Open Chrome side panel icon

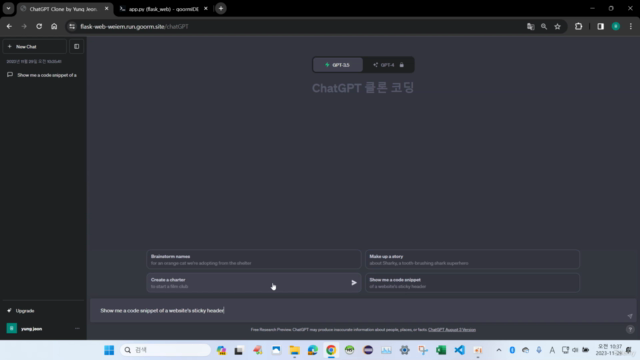[600, 27]
